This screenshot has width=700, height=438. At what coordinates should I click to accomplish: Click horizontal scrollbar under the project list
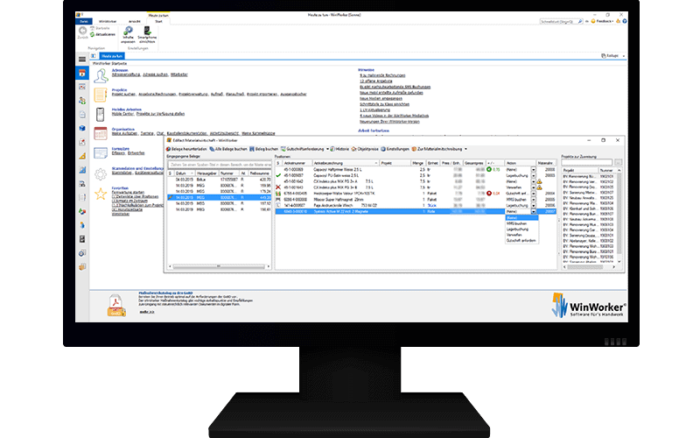point(589,267)
